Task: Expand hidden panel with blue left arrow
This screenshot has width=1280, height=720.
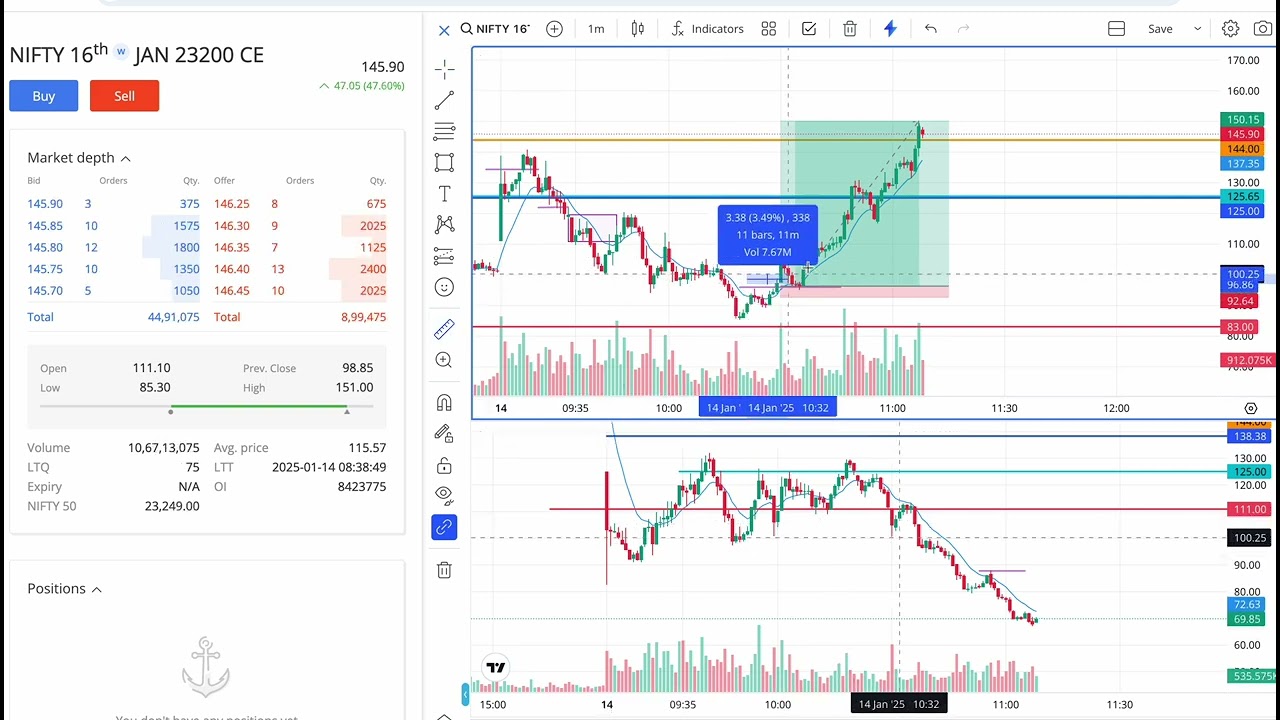Action: point(464,693)
